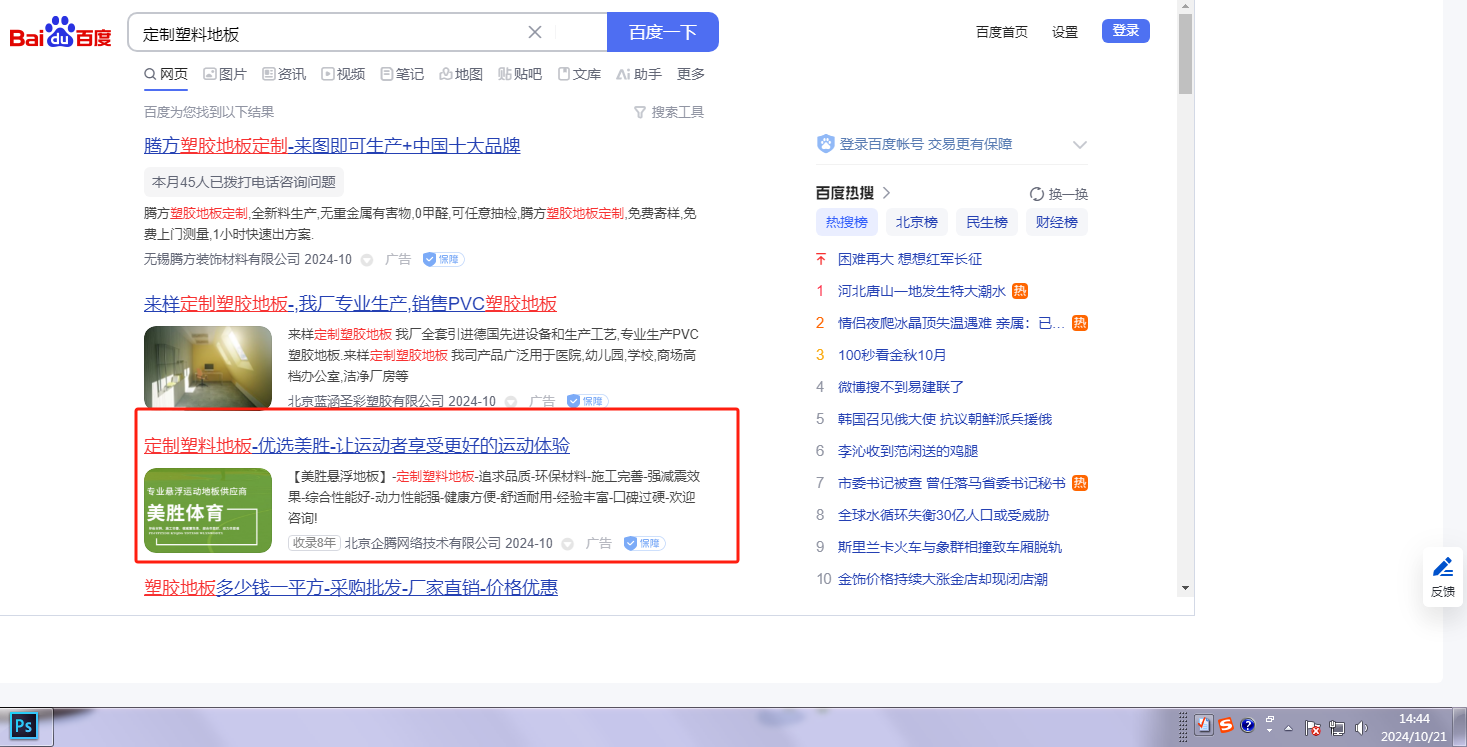Viewport: 1467px width, 747px height.
Task: Open Photoshop from the taskbar
Action: pyautogui.click(x=24, y=725)
